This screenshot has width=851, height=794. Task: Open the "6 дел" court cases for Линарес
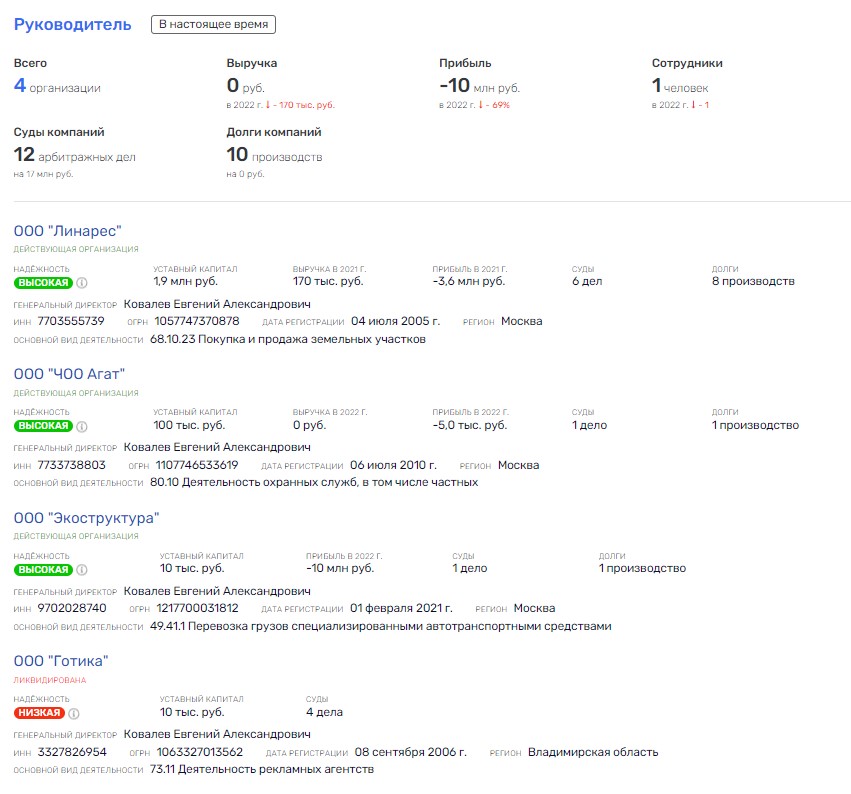tap(587, 282)
